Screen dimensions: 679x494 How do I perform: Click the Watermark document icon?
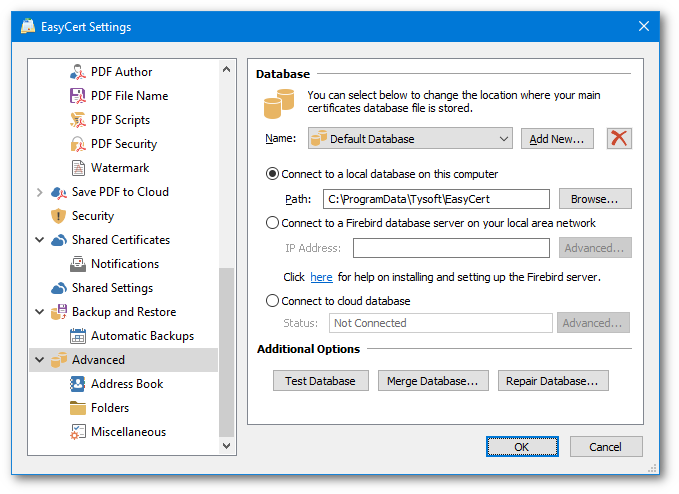click(78, 168)
